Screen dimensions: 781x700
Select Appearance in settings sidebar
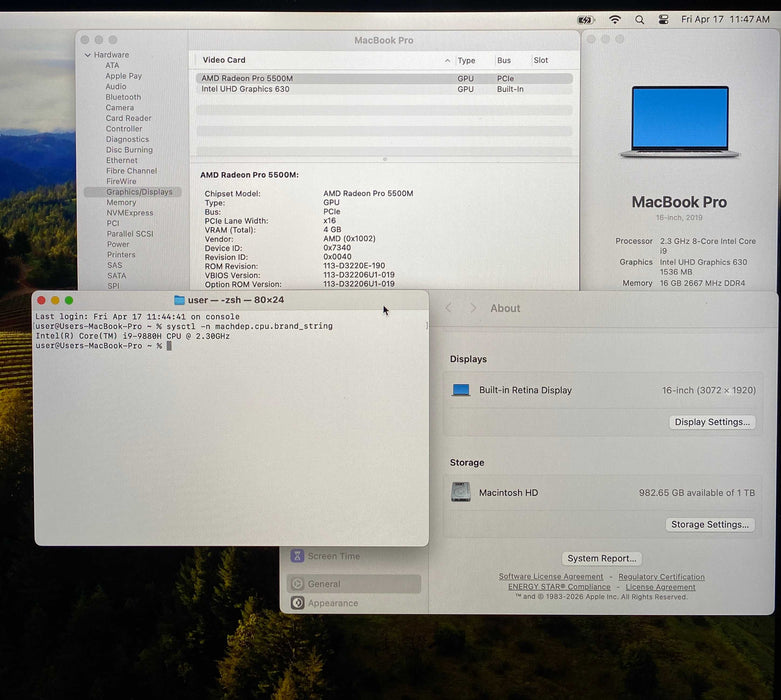click(333, 603)
